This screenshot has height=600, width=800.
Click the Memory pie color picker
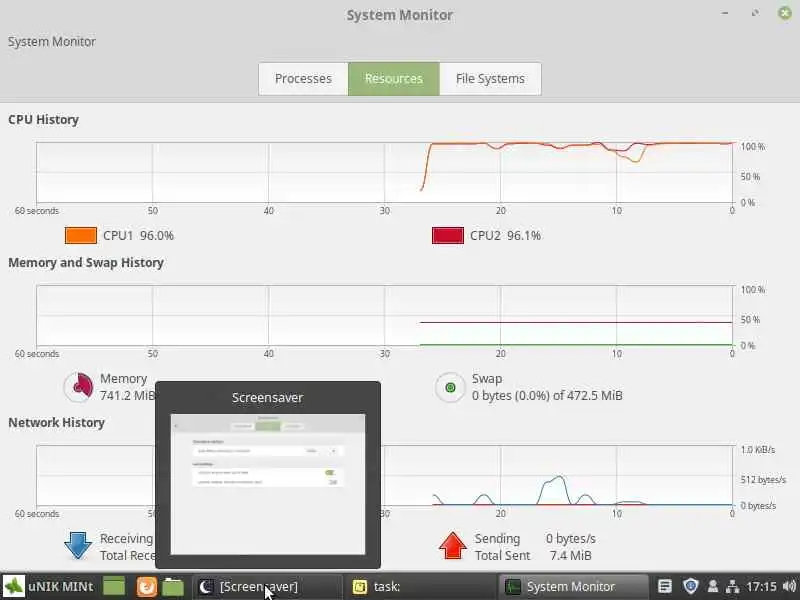[x=79, y=387]
